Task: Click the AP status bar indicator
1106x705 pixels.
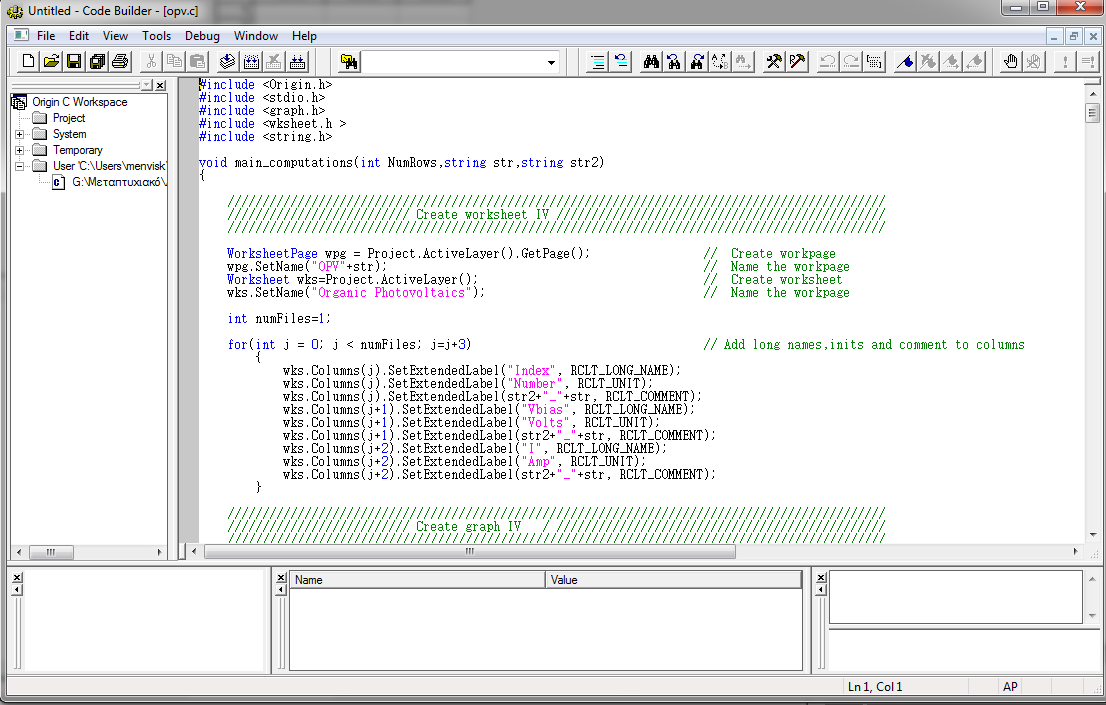Action: [x=1010, y=687]
